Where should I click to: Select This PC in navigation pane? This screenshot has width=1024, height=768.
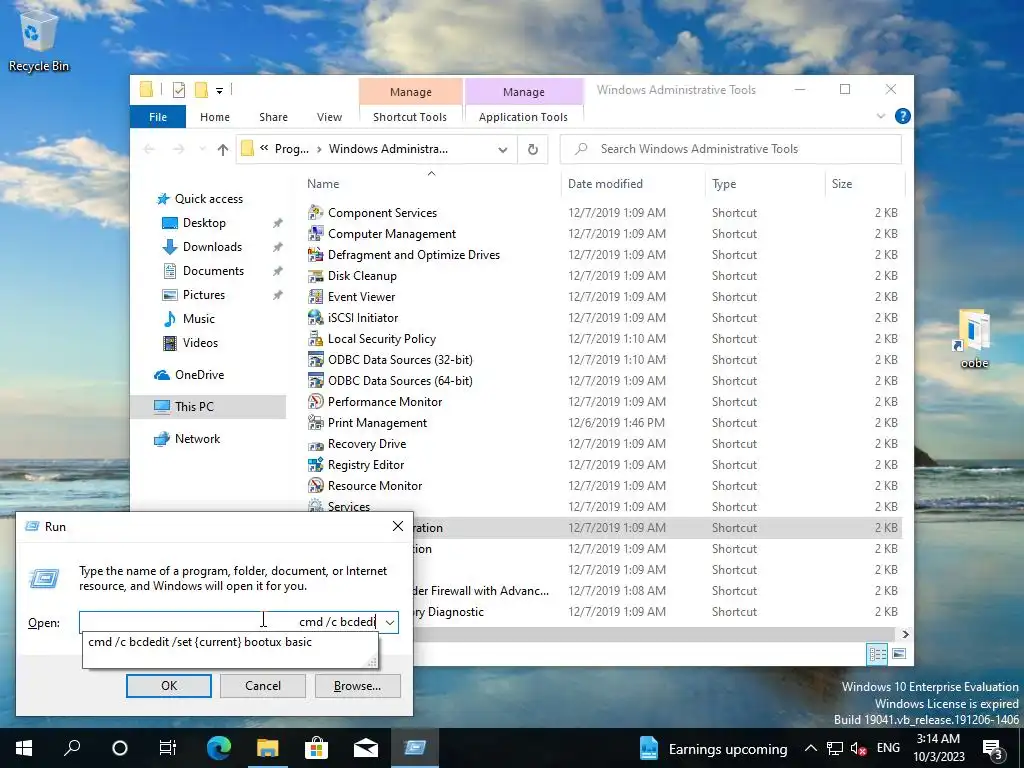pos(194,407)
